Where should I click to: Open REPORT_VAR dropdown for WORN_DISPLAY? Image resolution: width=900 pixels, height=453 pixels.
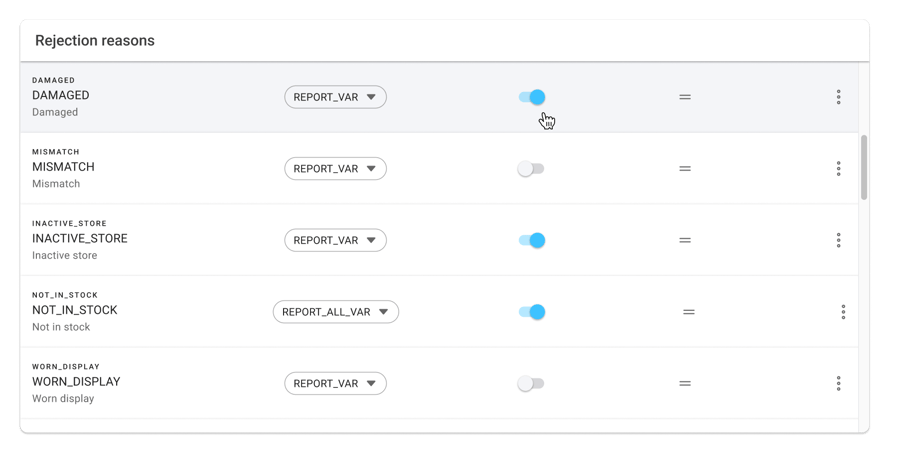pyautogui.click(x=335, y=383)
